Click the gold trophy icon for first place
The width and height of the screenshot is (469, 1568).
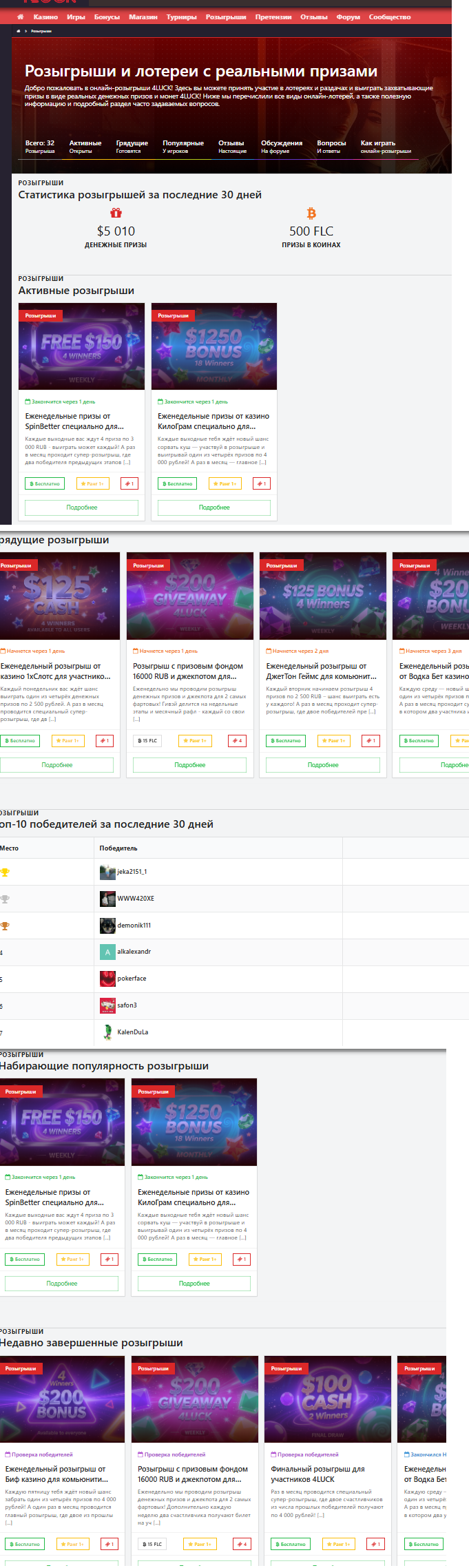coord(5,872)
